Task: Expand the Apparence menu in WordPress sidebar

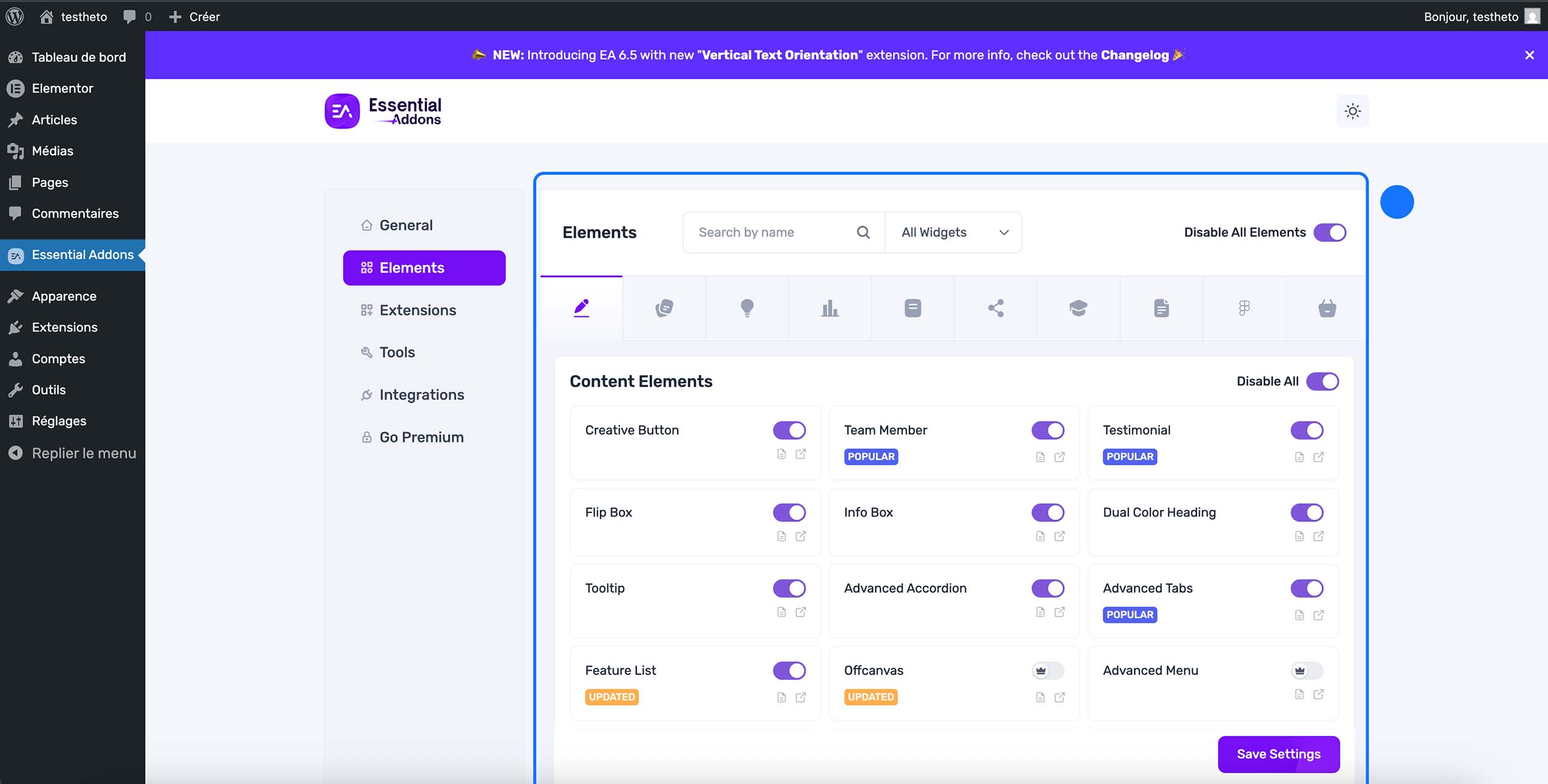Action: point(63,296)
